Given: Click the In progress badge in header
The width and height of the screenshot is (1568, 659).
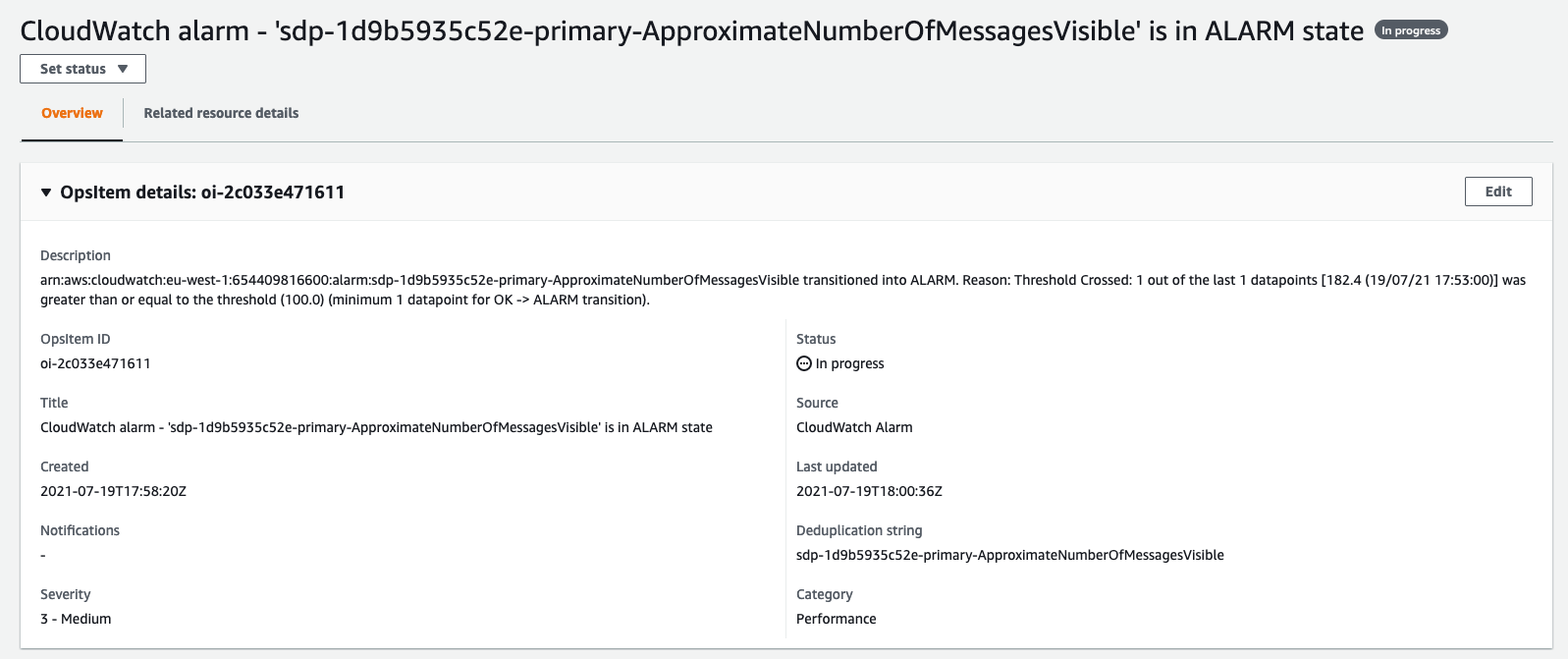Looking at the screenshot, I should pos(1411,30).
